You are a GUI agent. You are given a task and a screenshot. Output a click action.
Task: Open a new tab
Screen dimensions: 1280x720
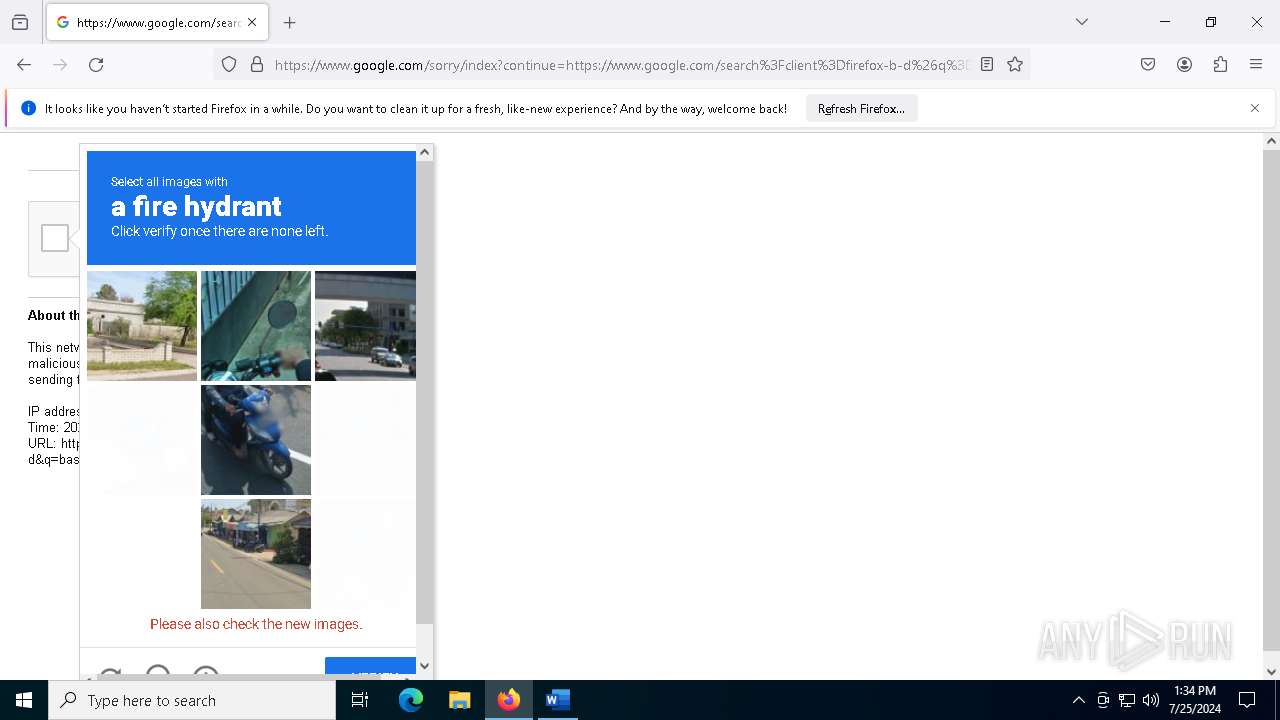290,22
